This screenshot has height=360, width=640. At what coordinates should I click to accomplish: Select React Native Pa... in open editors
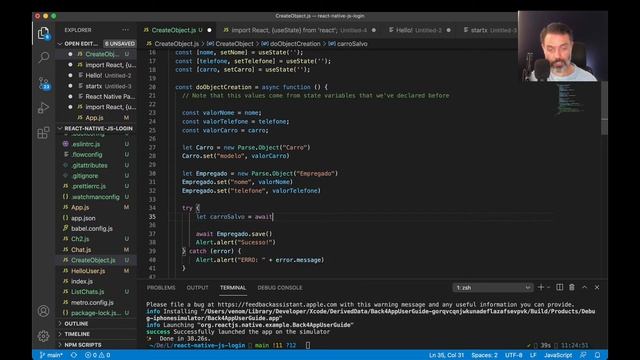click(x=96, y=96)
